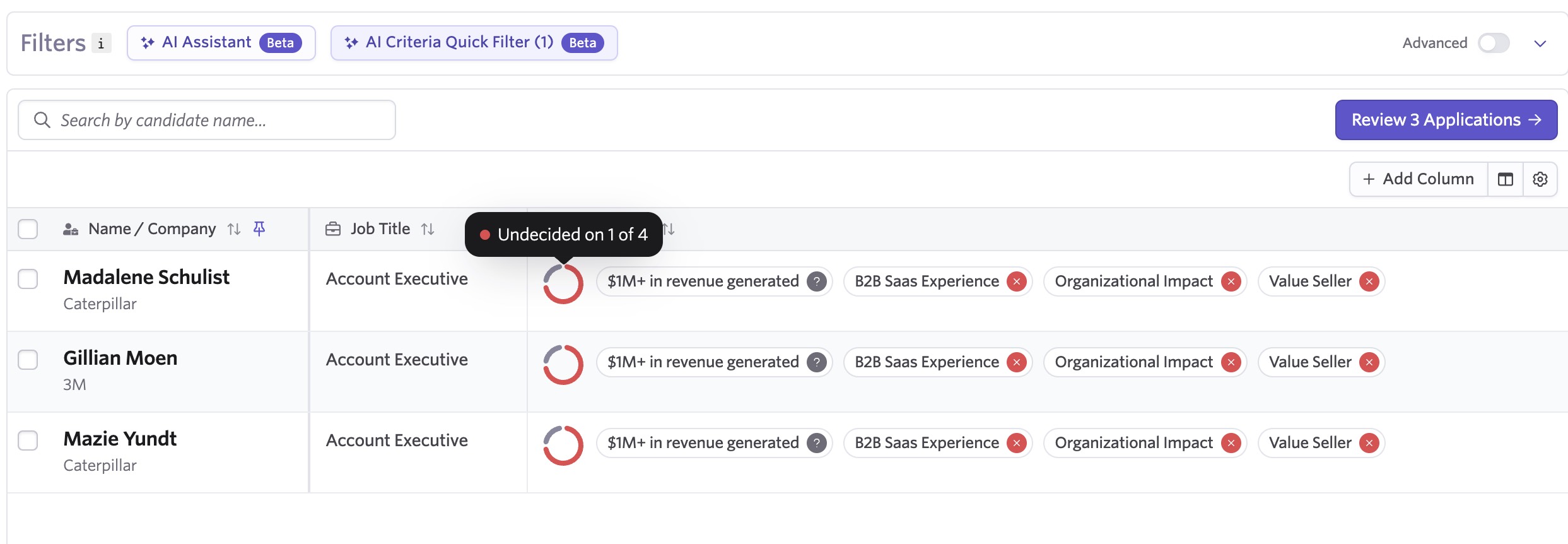Click the pin icon on Name column
The width and height of the screenshot is (1568, 544).
[x=259, y=228]
